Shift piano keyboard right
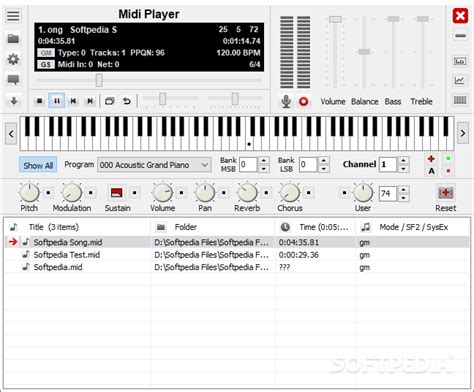 (463, 133)
